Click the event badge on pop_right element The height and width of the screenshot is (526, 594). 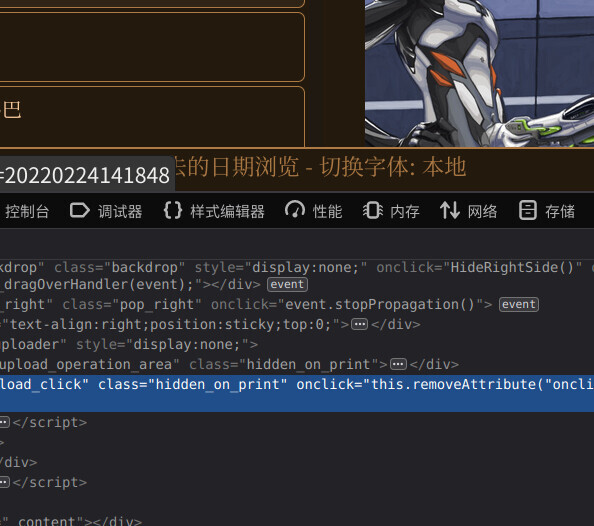tap(519, 304)
